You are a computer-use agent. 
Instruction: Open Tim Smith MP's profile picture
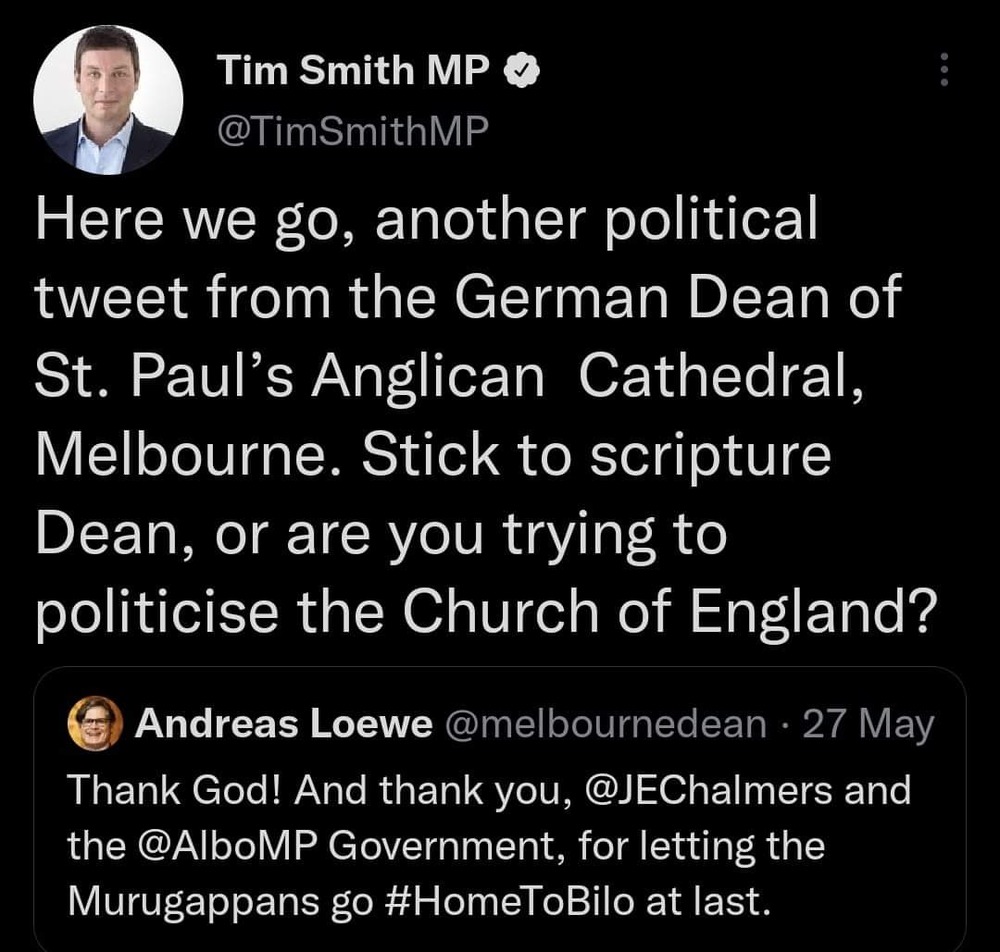click(109, 100)
